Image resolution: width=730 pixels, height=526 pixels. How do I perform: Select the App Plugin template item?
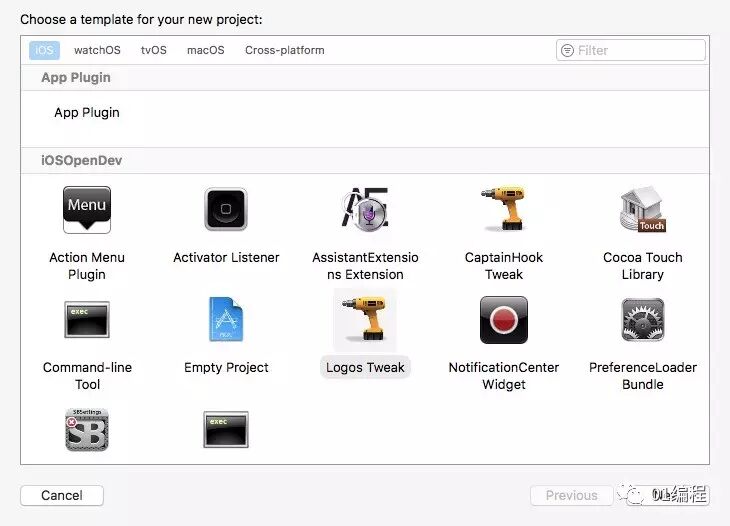[87, 113]
